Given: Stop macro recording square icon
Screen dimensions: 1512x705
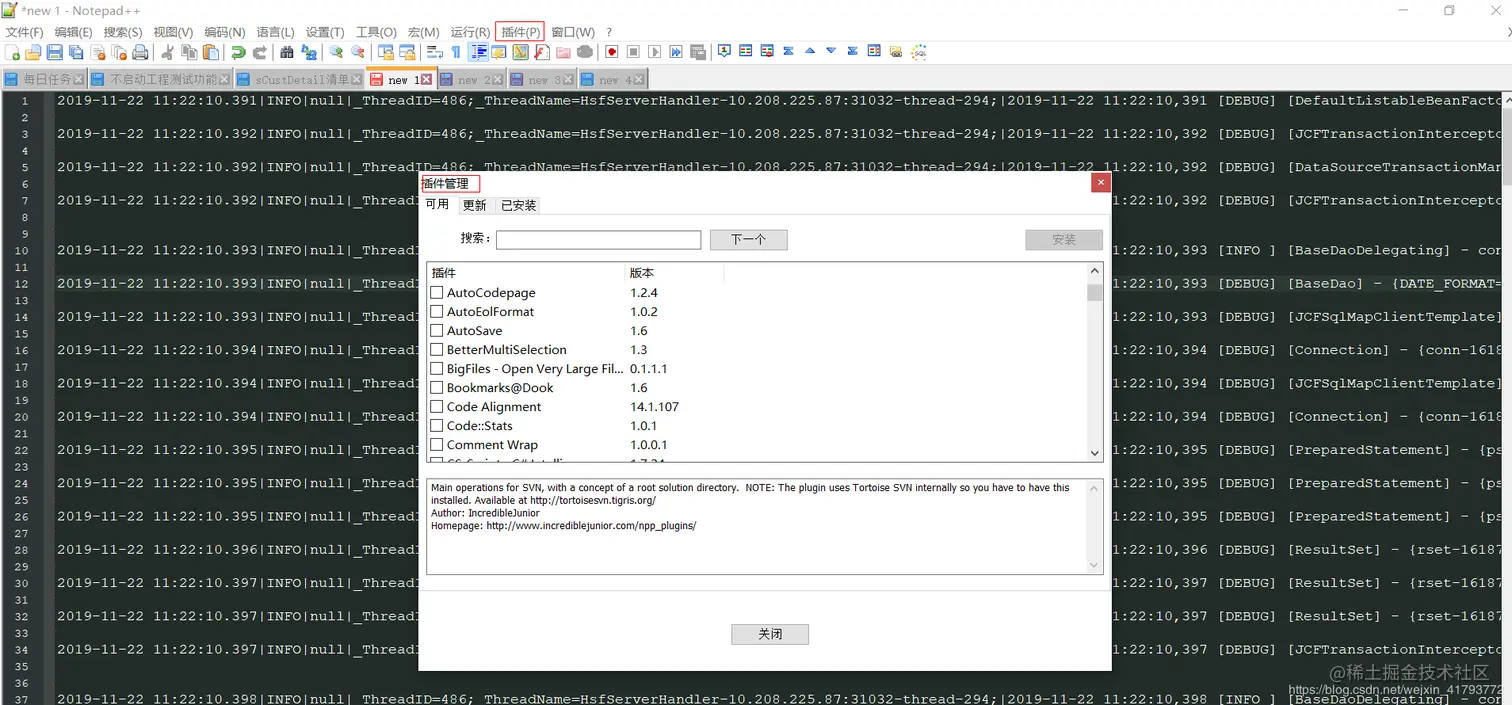Looking at the screenshot, I should click(x=633, y=52).
